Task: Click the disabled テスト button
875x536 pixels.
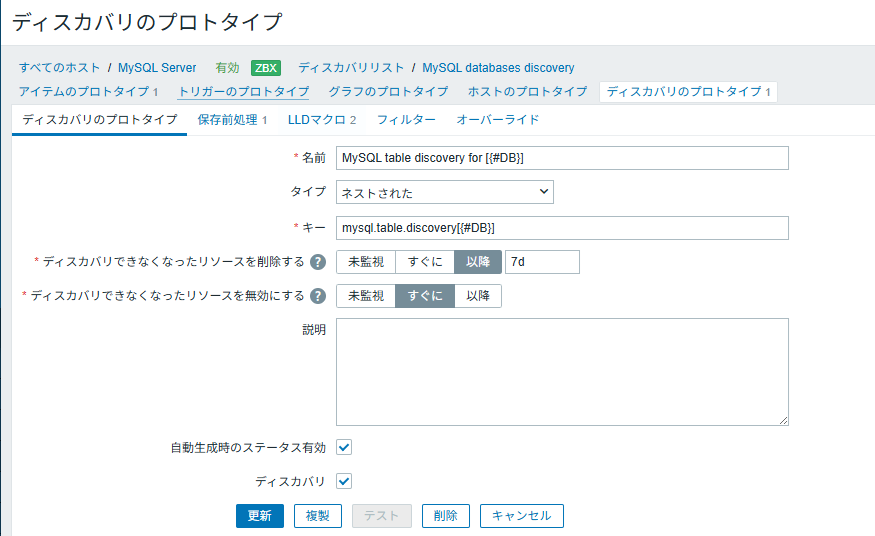Action: (x=382, y=516)
